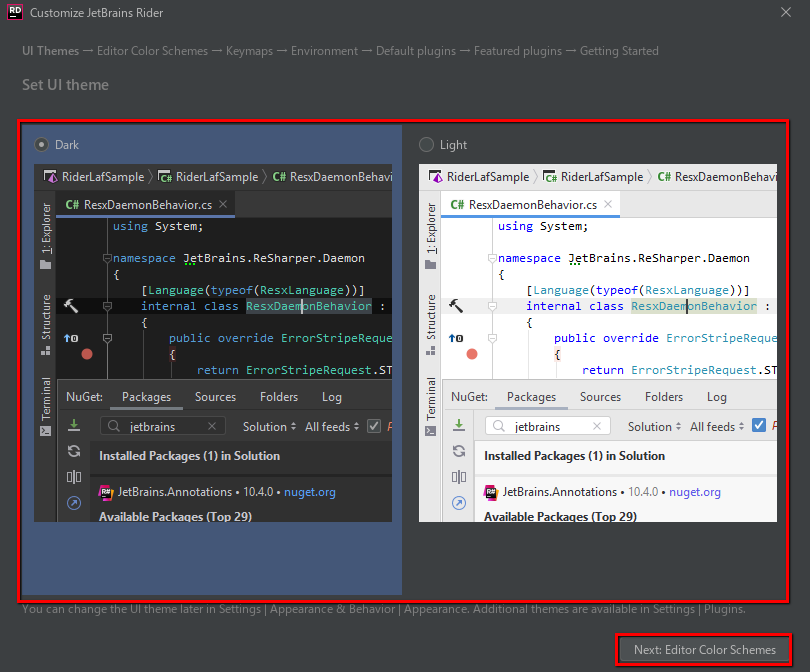Select ResxDaemonBehavior.cs editor tab in Dark preview
The image size is (810, 672).
click(145, 205)
